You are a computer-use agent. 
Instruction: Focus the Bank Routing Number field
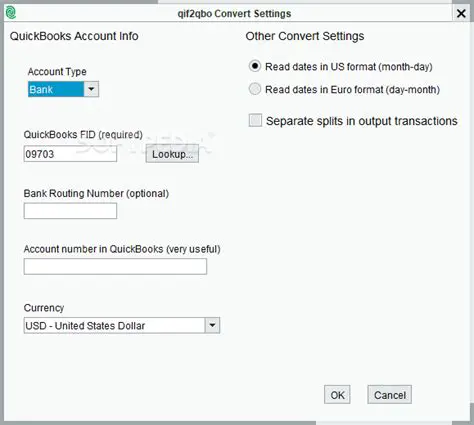tap(70, 211)
